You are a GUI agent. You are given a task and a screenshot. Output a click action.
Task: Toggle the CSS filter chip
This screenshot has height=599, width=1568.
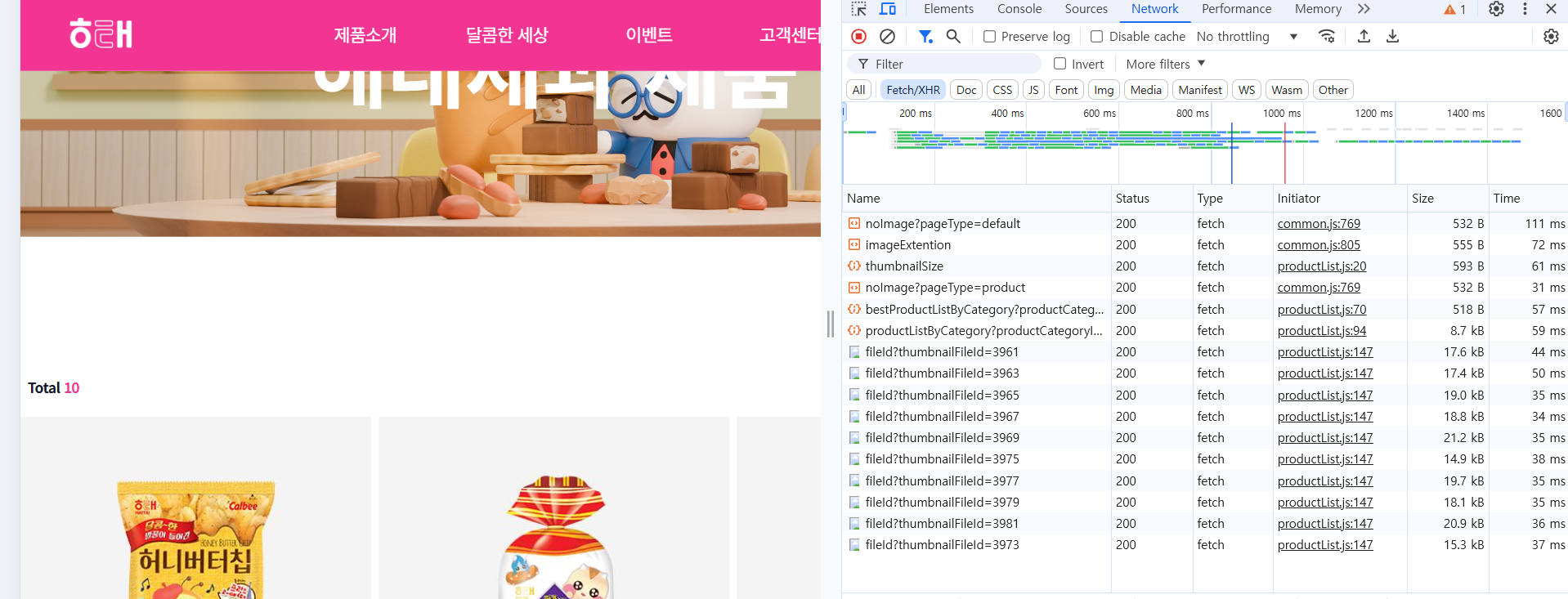pos(1002,90)
